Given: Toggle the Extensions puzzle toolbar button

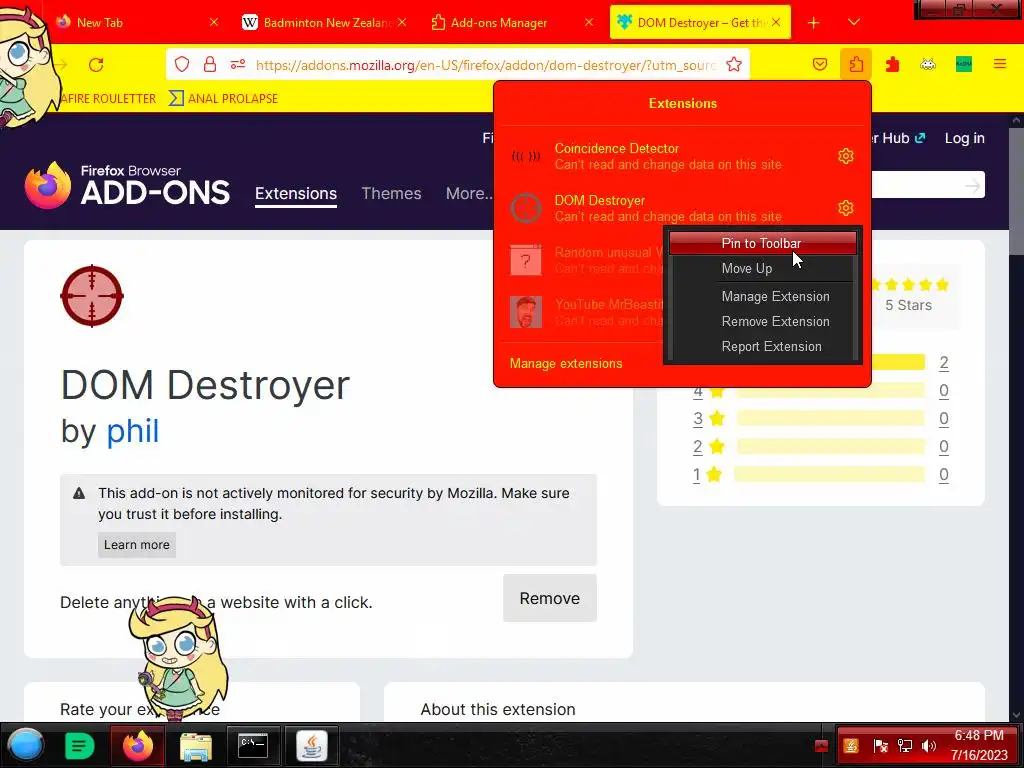Looking at the screenshot, I should (856, 64).
